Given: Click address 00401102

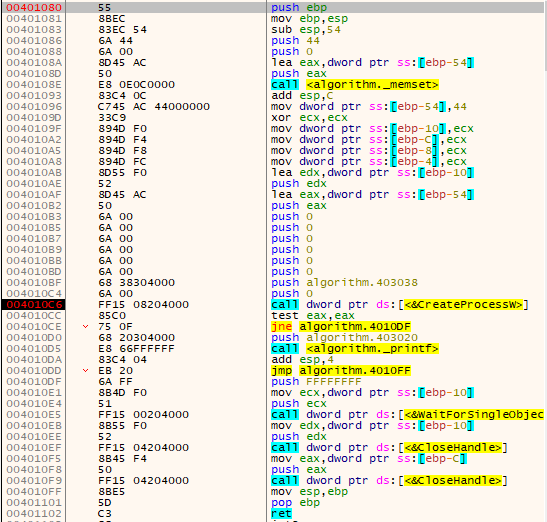Looking at the screenshot, I should point(34,514).
